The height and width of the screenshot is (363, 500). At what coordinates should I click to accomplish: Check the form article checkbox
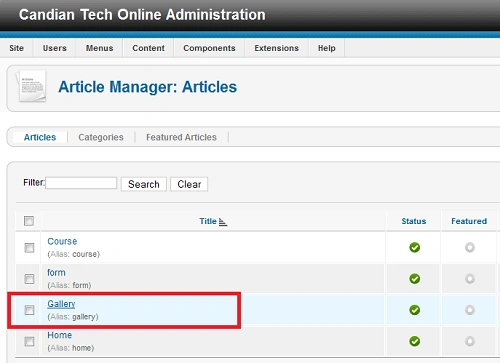tap(29, 279)
